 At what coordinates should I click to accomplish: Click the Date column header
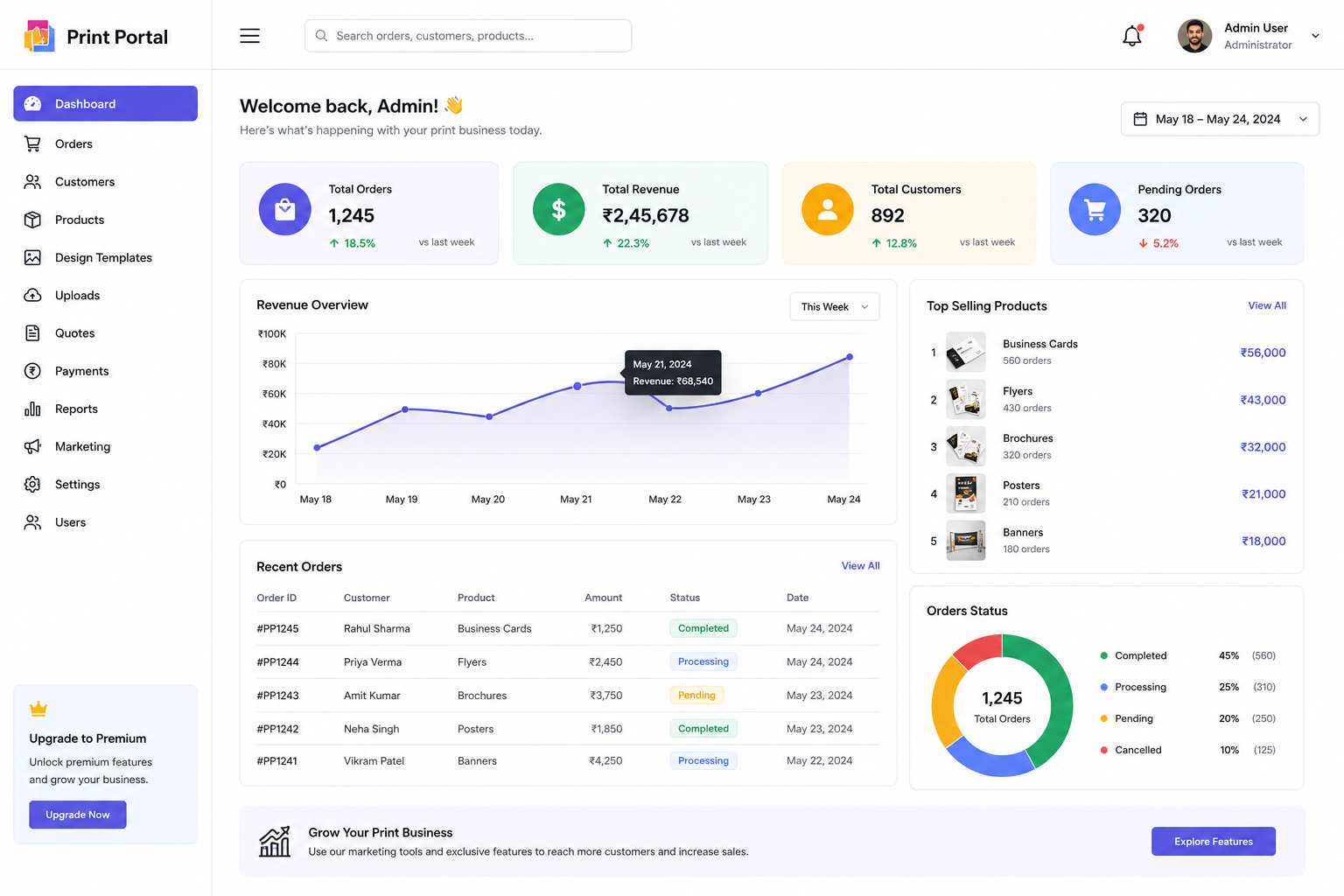click(797, 598)
